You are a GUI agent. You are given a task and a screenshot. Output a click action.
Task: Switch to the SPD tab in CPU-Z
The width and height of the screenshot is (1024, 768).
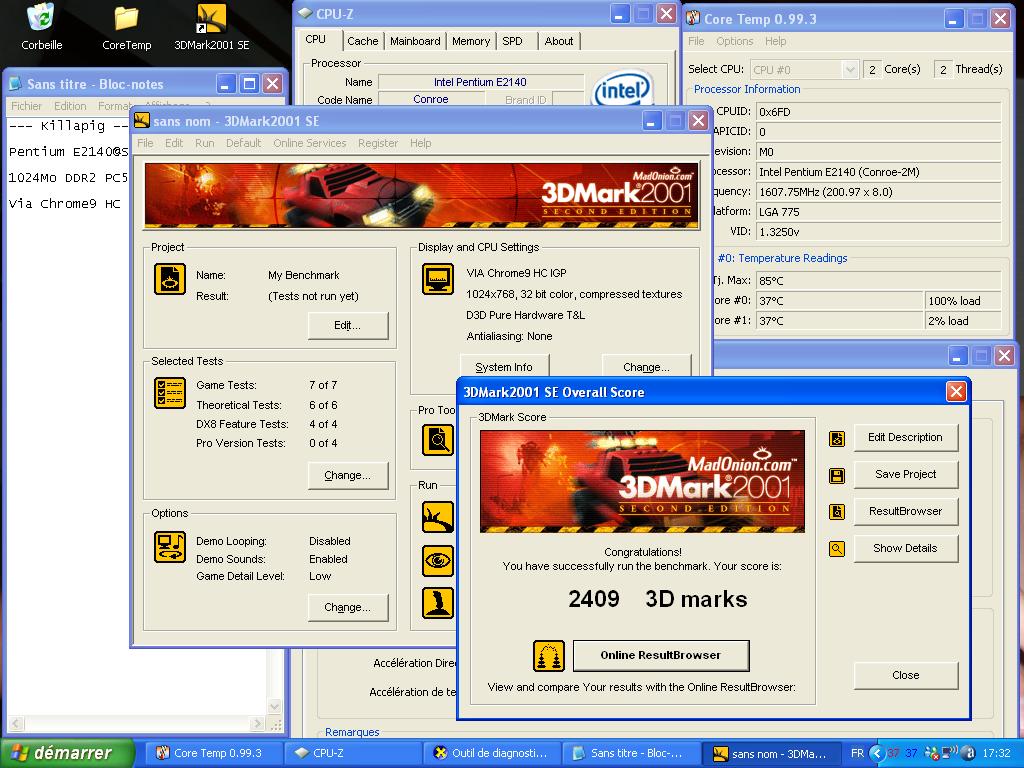pos(513,41)
